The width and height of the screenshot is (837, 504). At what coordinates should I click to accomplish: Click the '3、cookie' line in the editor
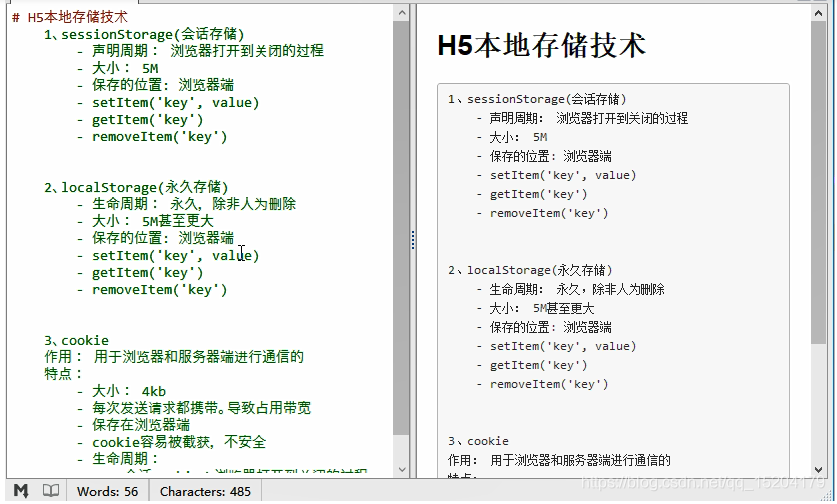(x=76, y=341)
